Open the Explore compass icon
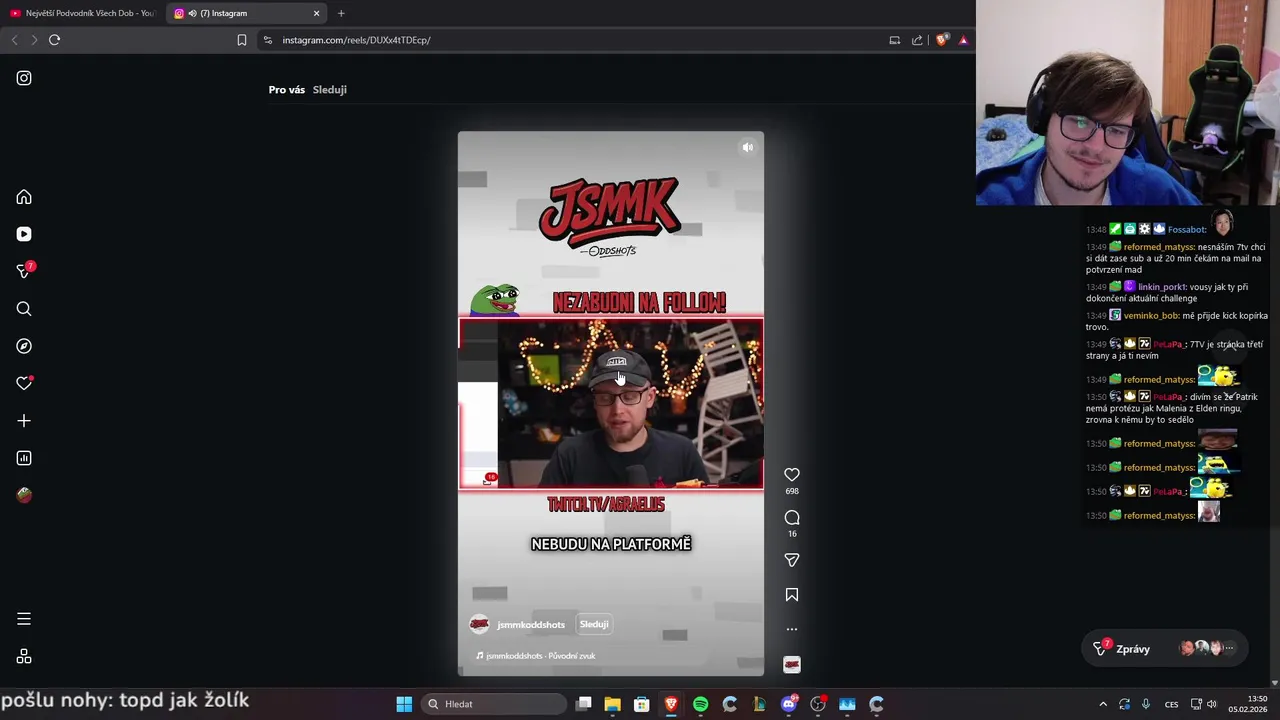 pos(24,346)
